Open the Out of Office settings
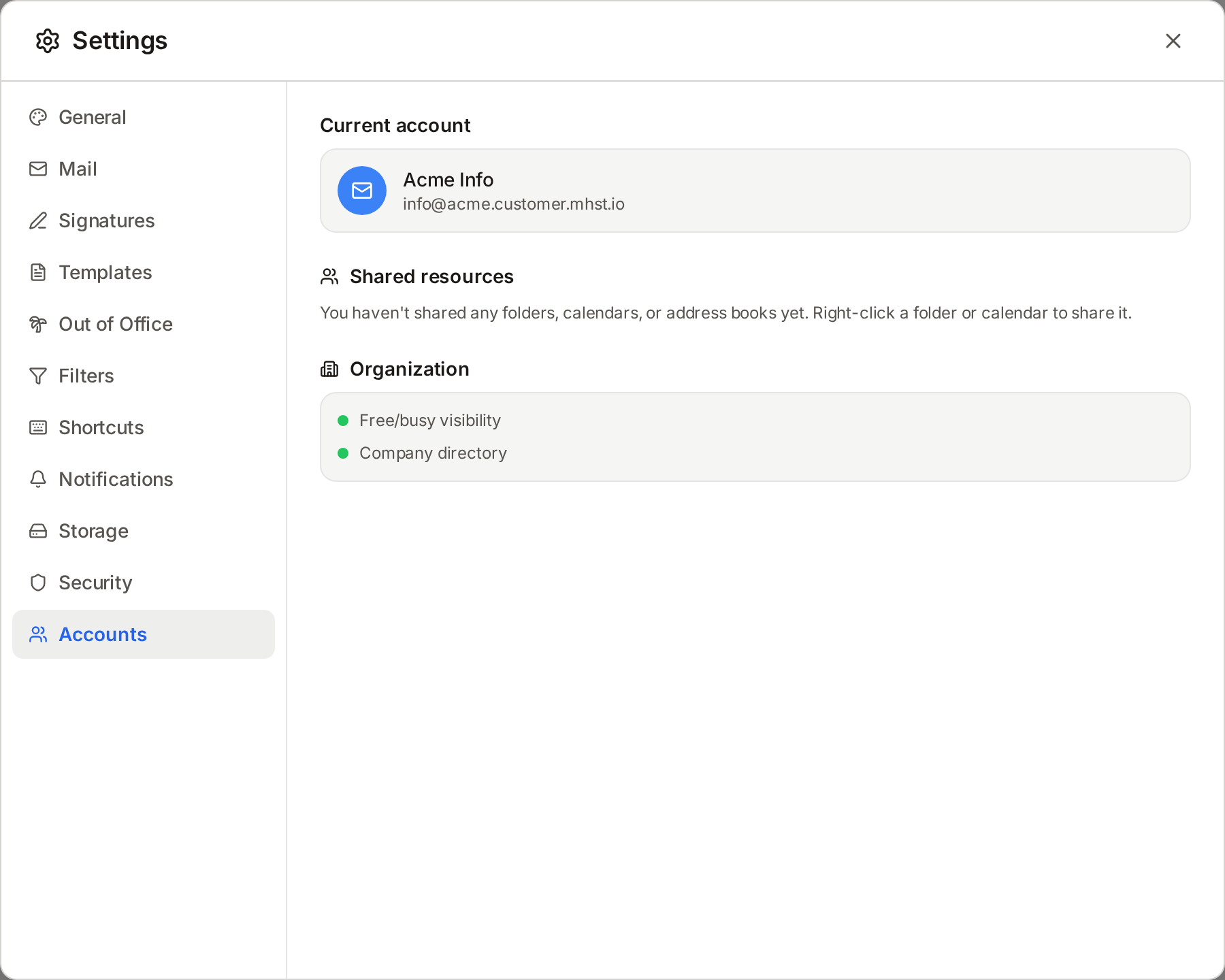This screenshot has width=1225, height=980. point(115,324)
